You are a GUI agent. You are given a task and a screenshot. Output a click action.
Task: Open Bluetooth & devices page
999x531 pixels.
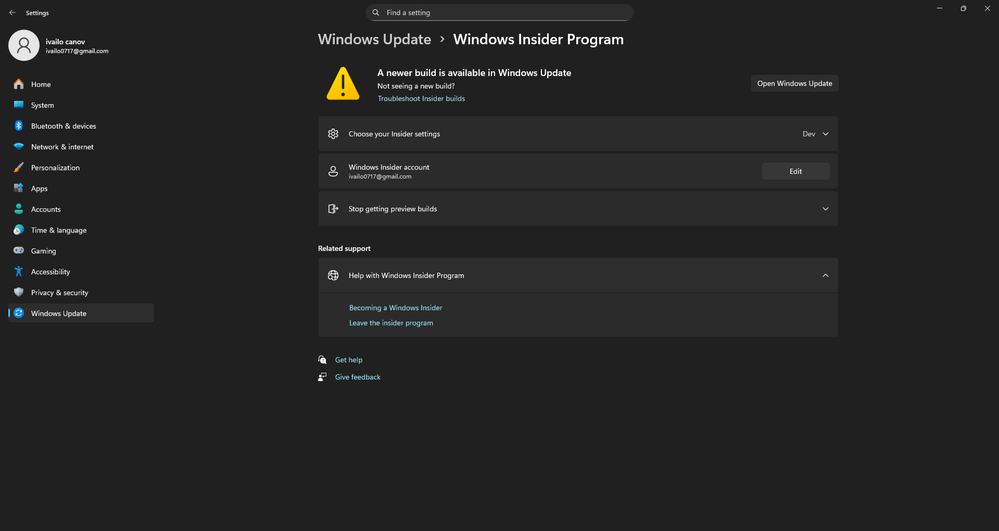(x=81, y=126)
